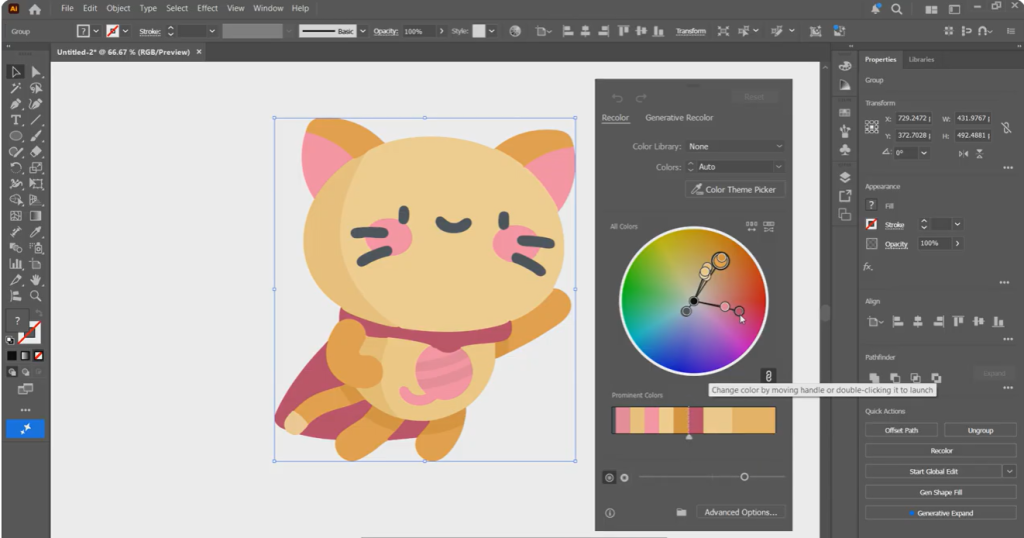Click Flip Horizontal icon in Transform section

(963, 153)
